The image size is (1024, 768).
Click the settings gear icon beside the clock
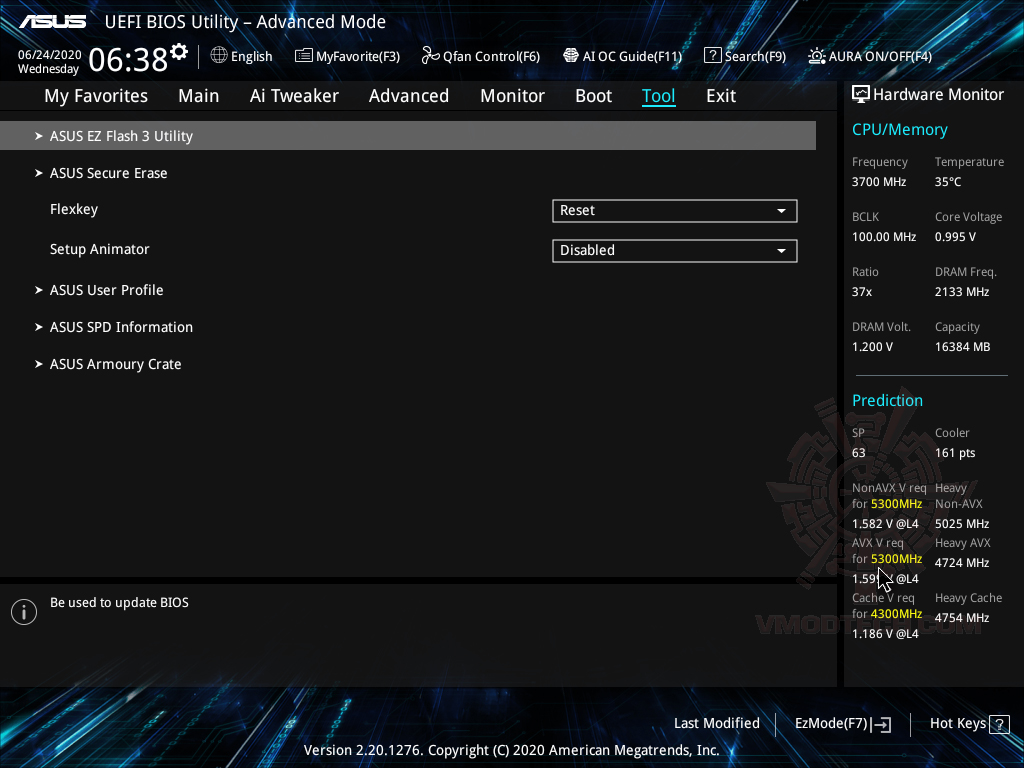(x=179, y=52)
